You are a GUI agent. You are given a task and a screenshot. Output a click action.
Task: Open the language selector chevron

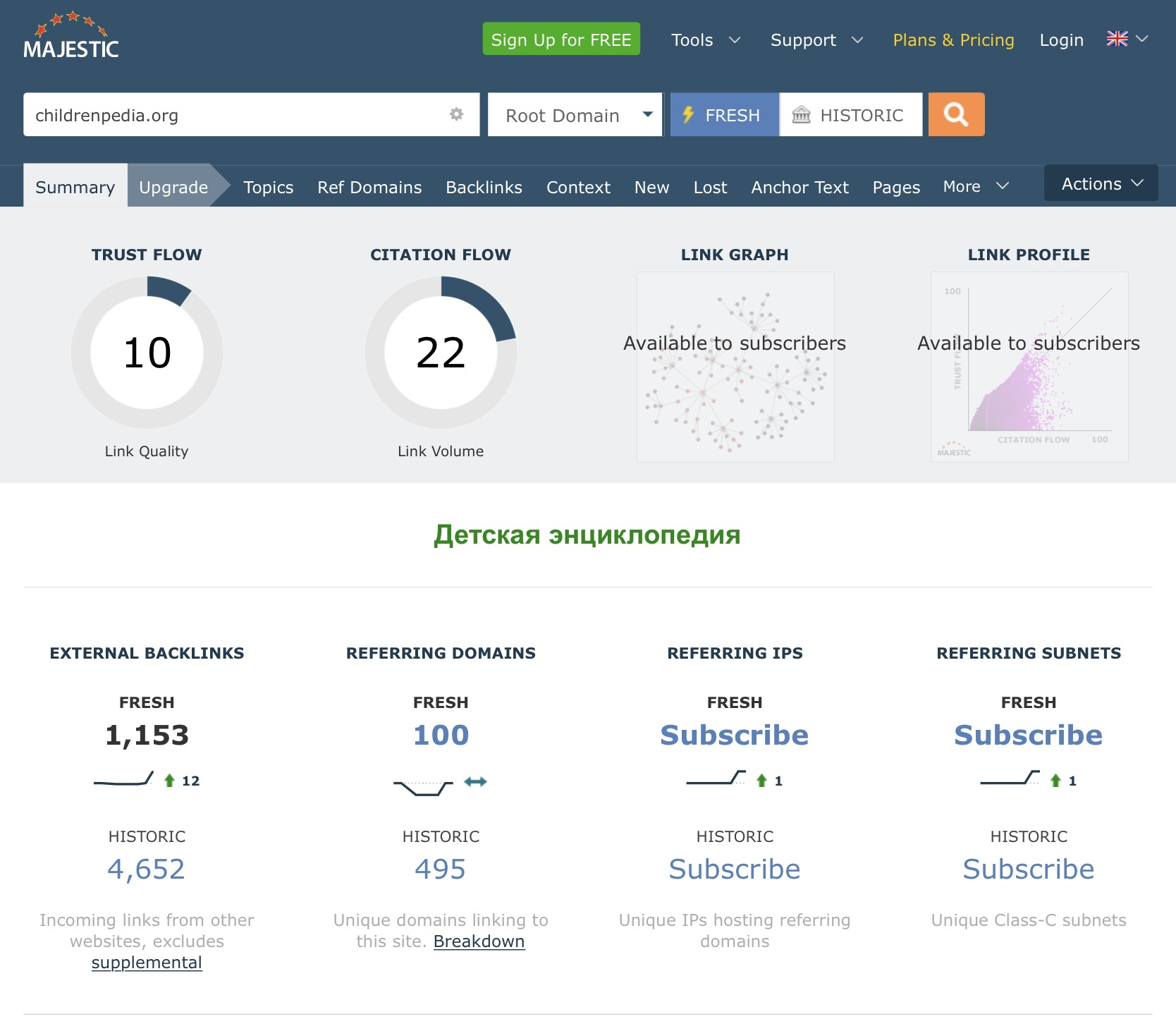point(1142,39)
